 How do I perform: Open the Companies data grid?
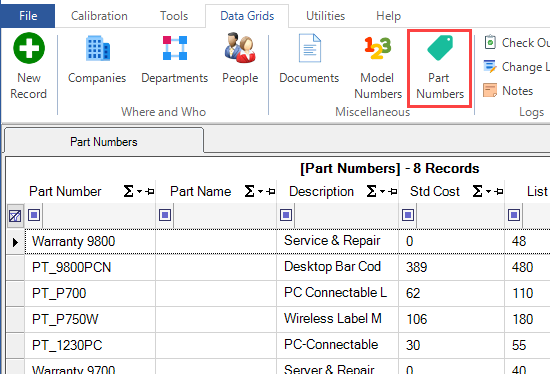click(97, 60)
